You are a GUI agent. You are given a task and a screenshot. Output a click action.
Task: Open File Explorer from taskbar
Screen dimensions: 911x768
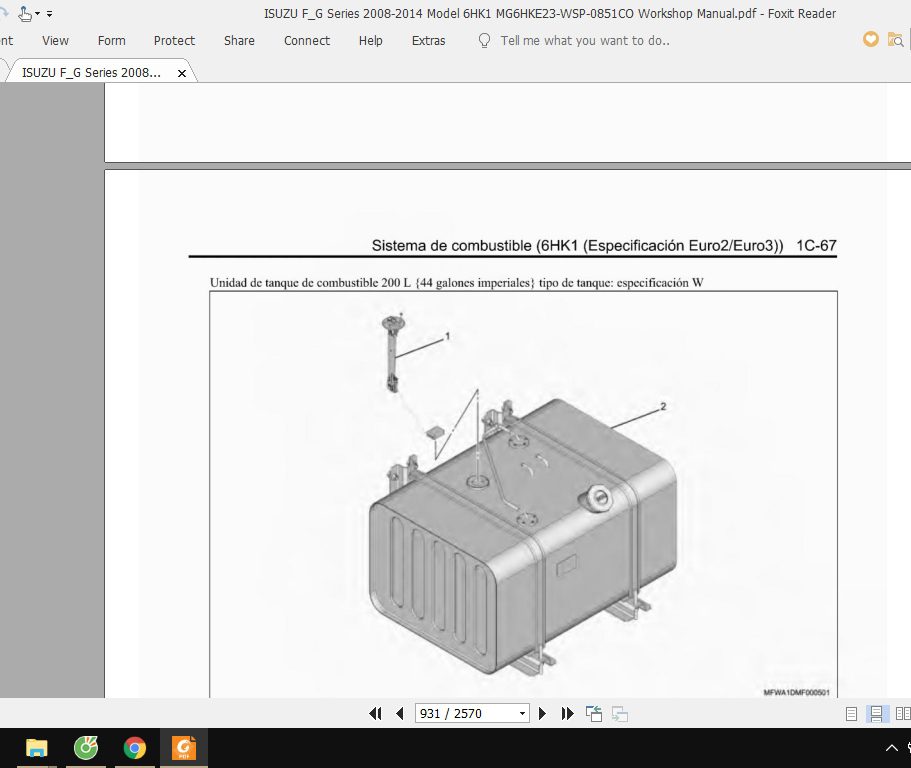[37, 748]
